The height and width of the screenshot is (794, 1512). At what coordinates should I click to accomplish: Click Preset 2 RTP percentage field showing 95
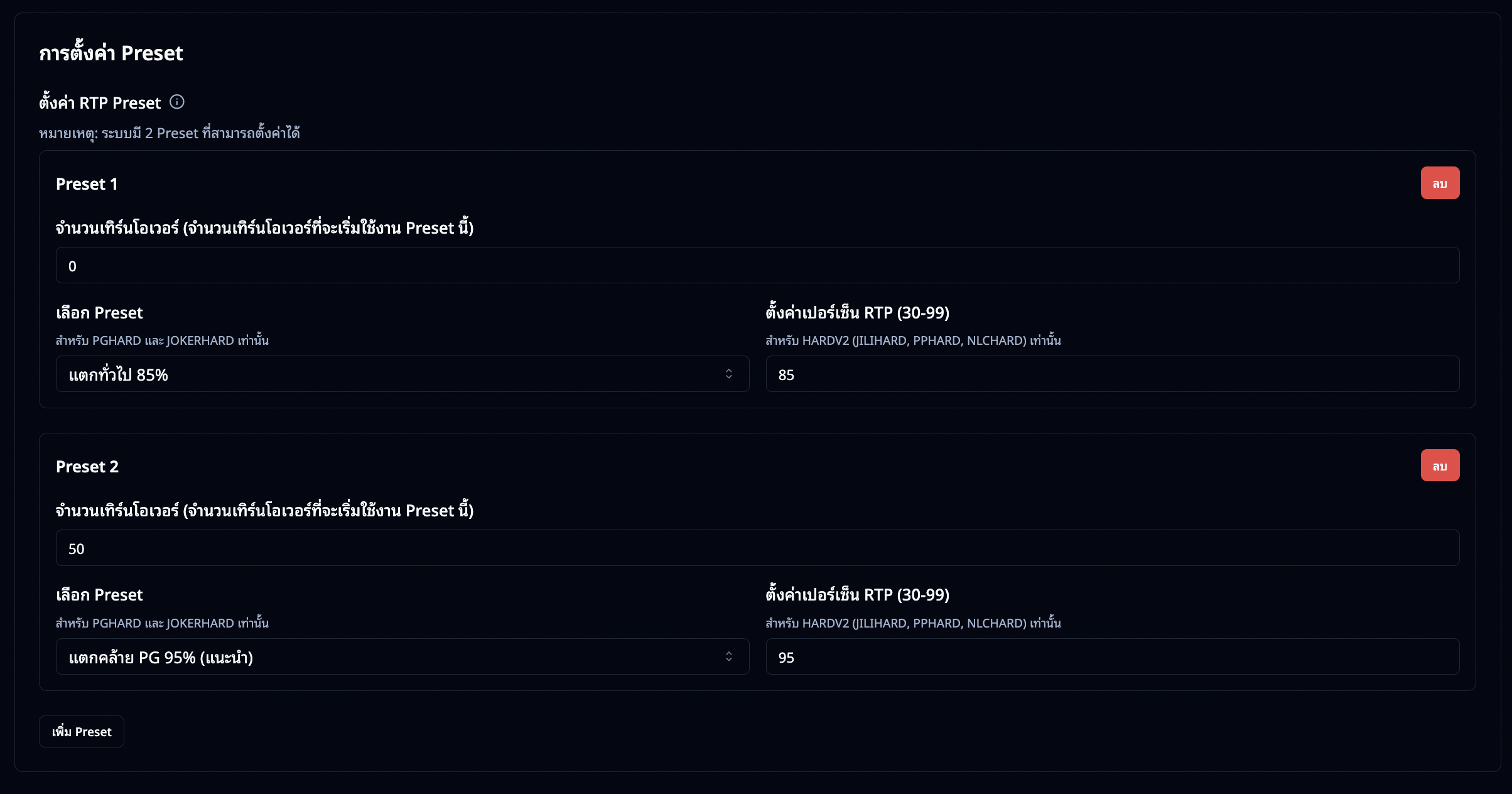tap(1112, 657)
